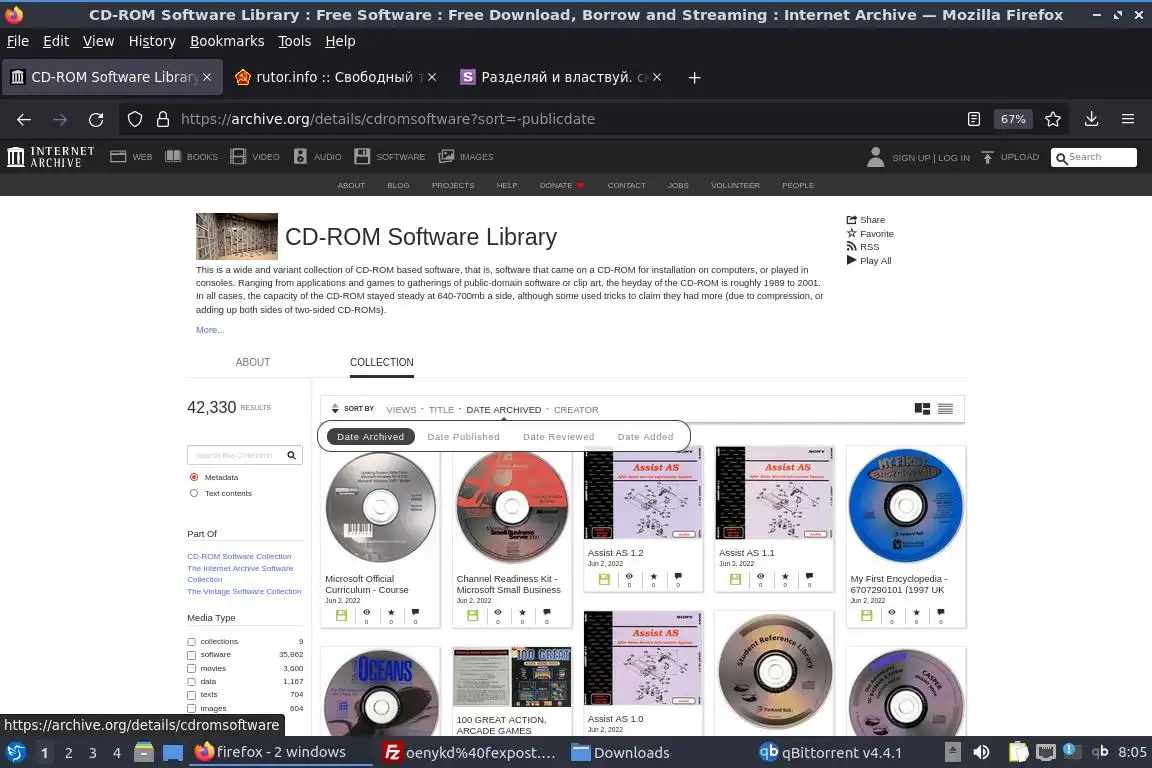Select Date Published sort option
Screen dimensions: 1152x768
click(x=464, y=437)
